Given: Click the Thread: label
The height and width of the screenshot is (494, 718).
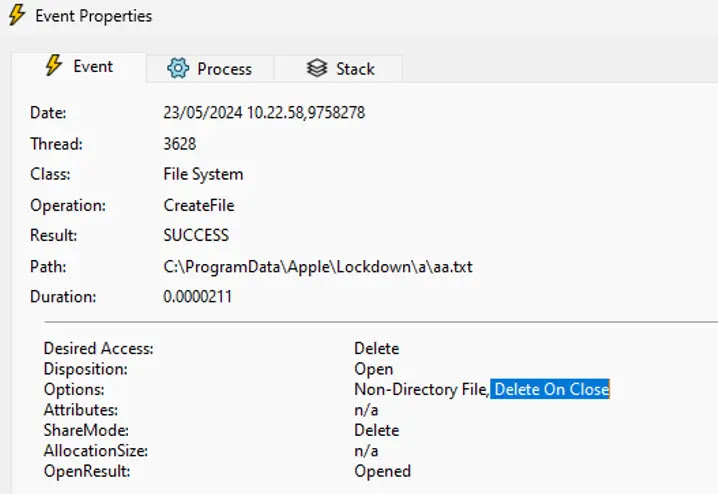Looking at the screenshot, I should [x=56, y=144].
